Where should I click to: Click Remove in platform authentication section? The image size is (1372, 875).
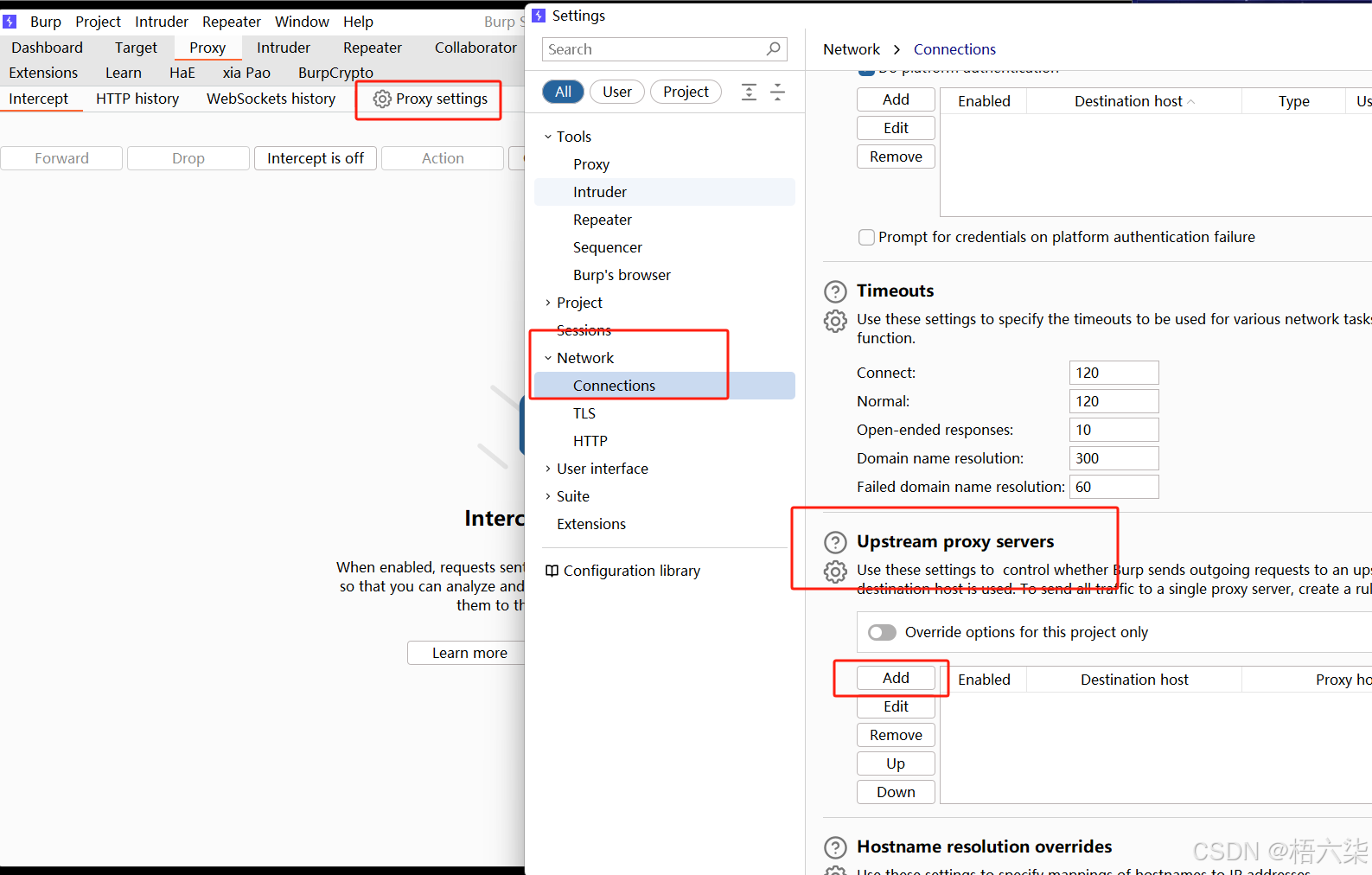(x=896, y=156)
